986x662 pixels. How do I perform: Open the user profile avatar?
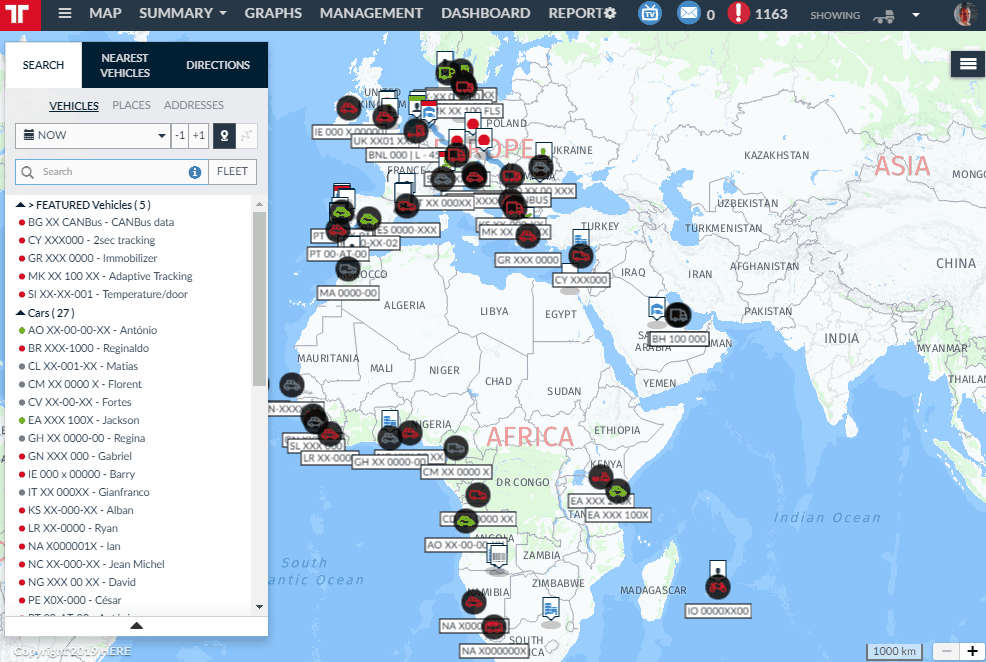(x=965, y=14)
